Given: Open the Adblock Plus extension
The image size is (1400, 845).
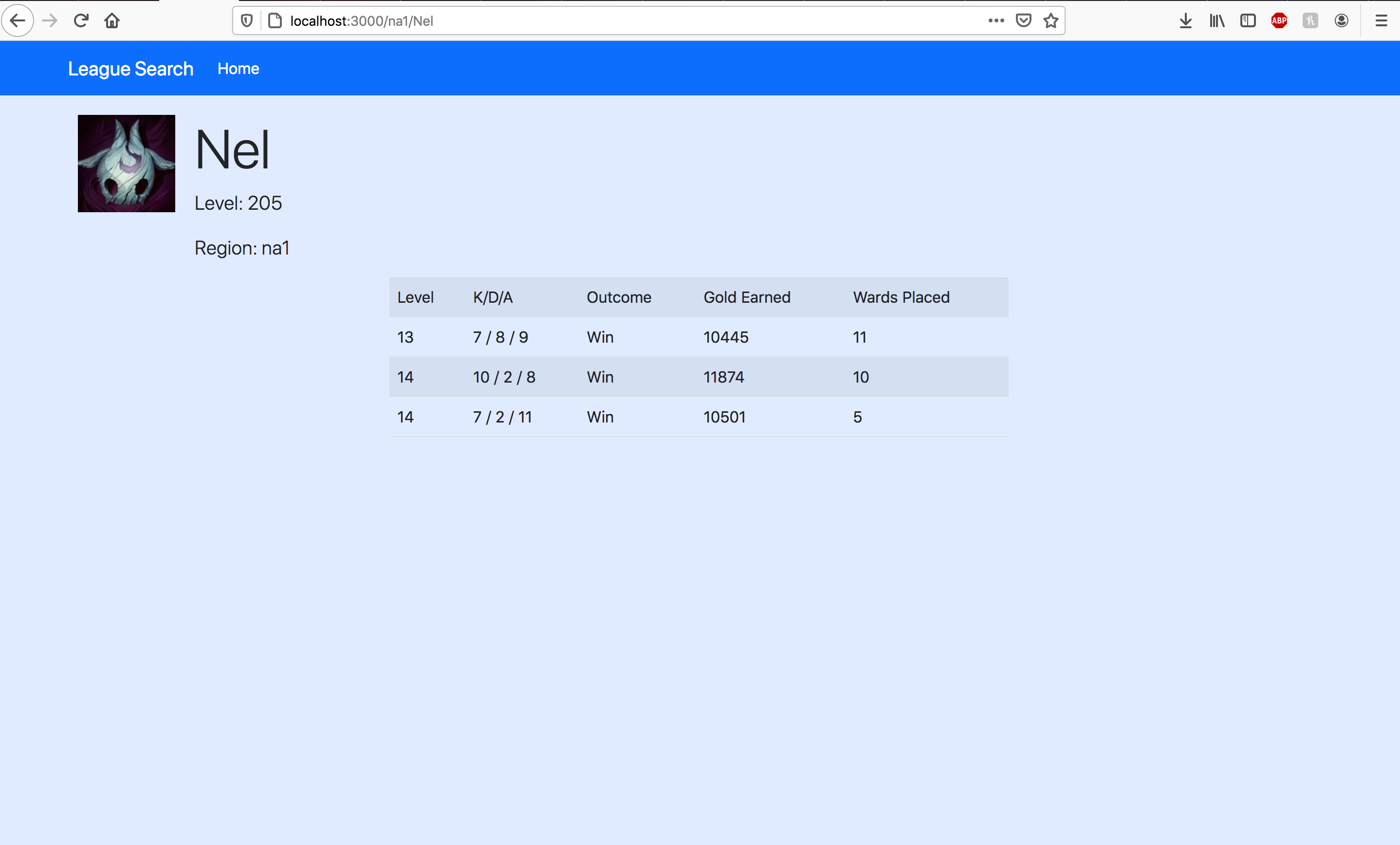Looking at the screenshot, I should point(1280,20).
